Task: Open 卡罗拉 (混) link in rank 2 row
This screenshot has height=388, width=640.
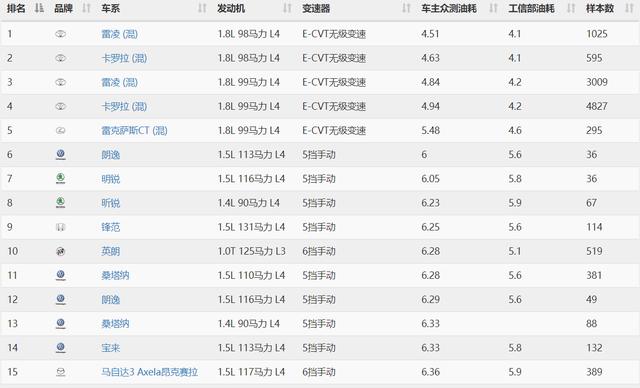Action: 124,58
